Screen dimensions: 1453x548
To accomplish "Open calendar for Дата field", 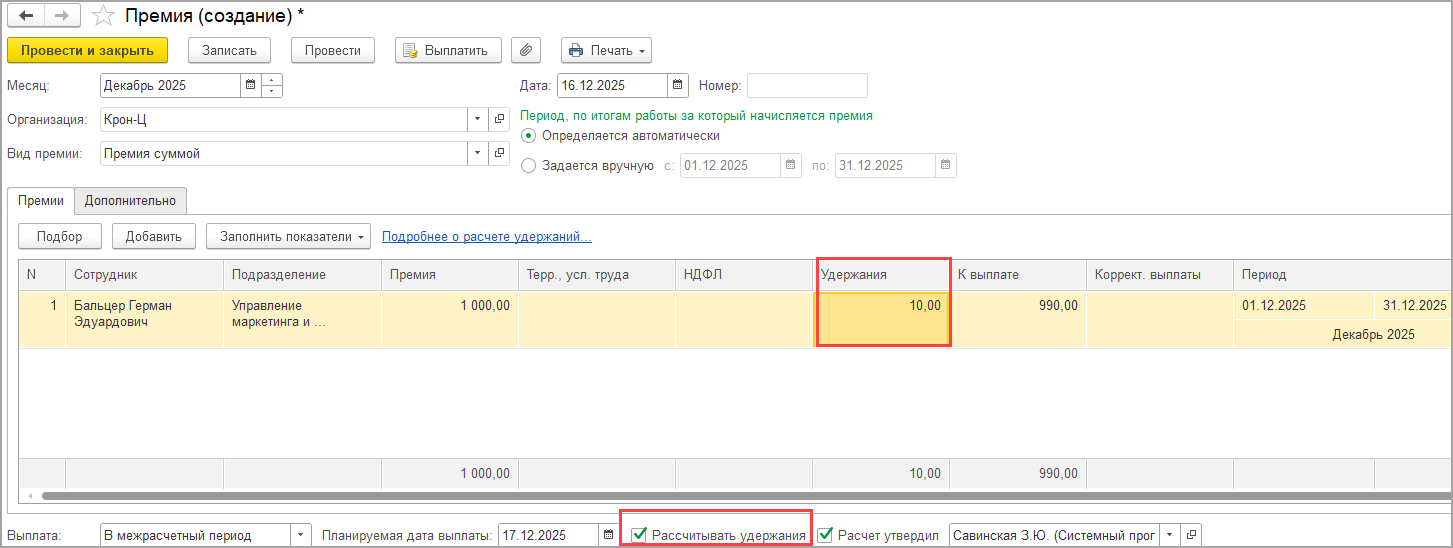I will (677, 86).
